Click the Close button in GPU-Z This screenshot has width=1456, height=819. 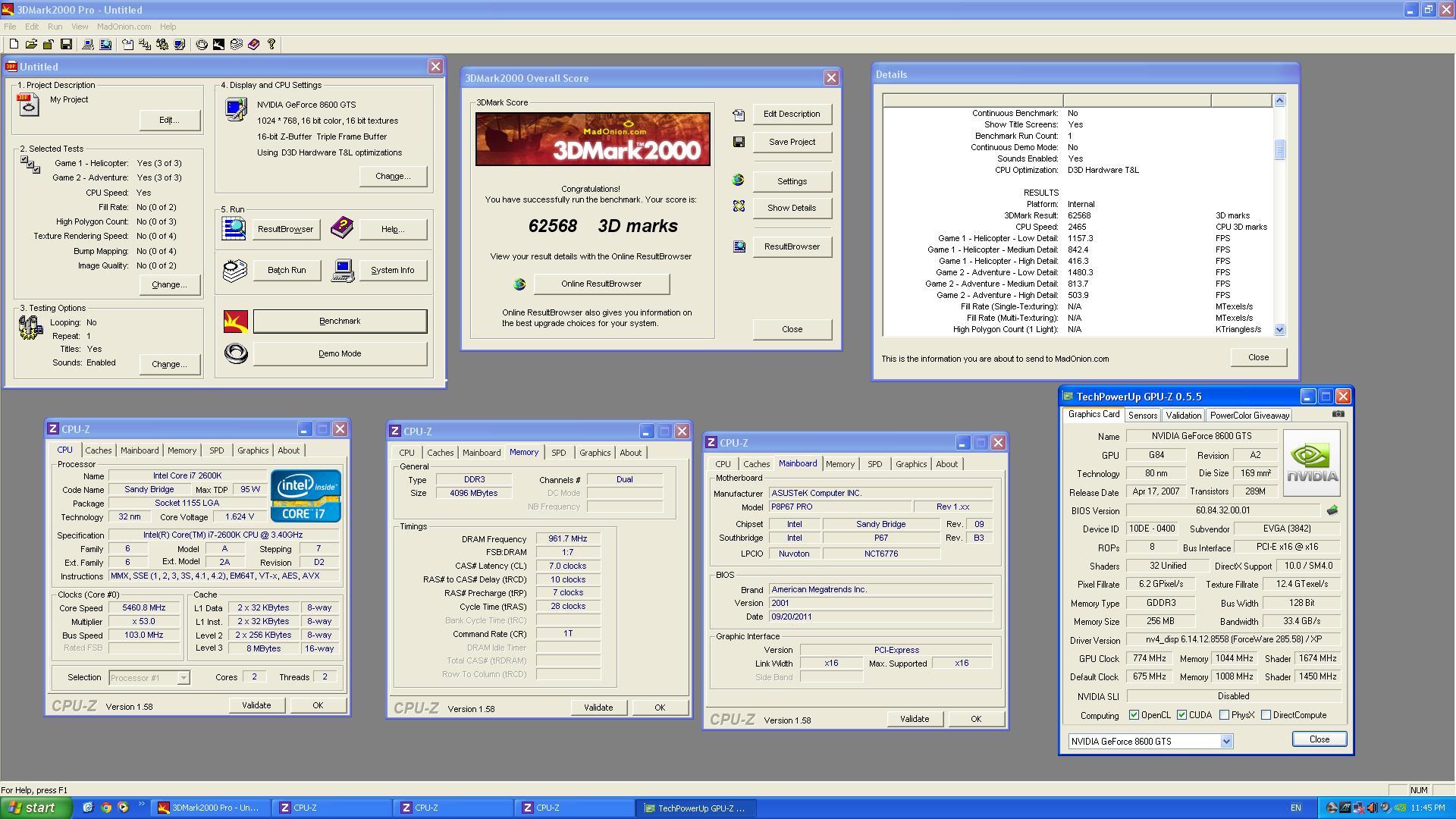1319,739
